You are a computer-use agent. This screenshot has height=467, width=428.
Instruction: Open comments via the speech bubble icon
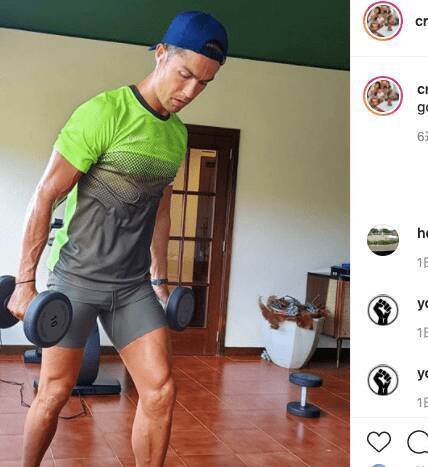tap(418, 442)
